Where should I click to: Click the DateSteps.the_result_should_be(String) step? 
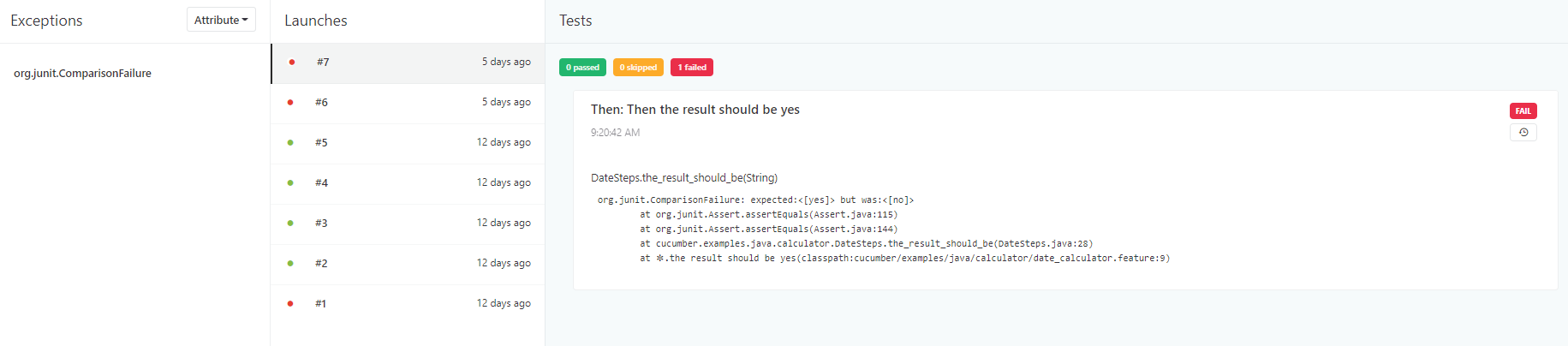tap(684, 177)
